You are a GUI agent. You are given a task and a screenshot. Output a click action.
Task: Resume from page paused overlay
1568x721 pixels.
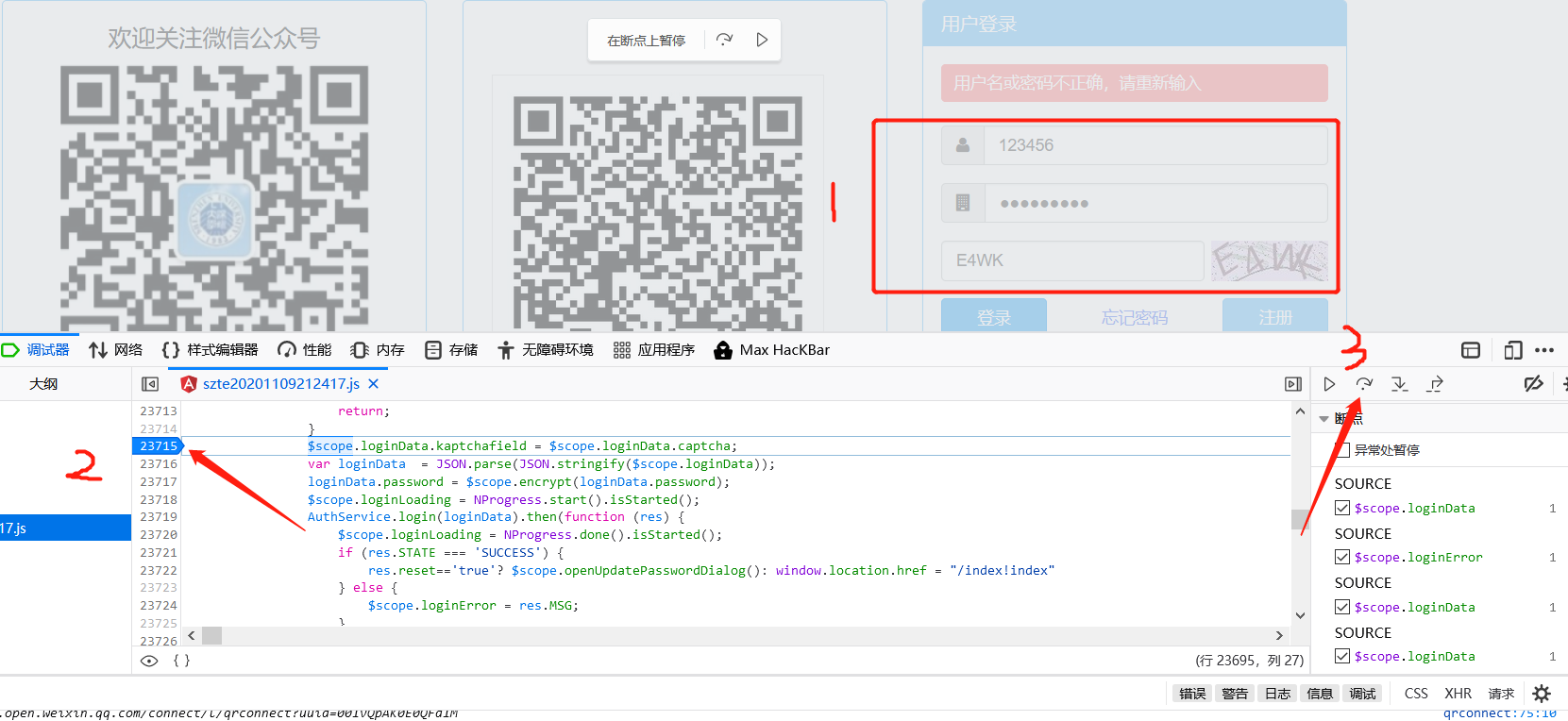762,40
